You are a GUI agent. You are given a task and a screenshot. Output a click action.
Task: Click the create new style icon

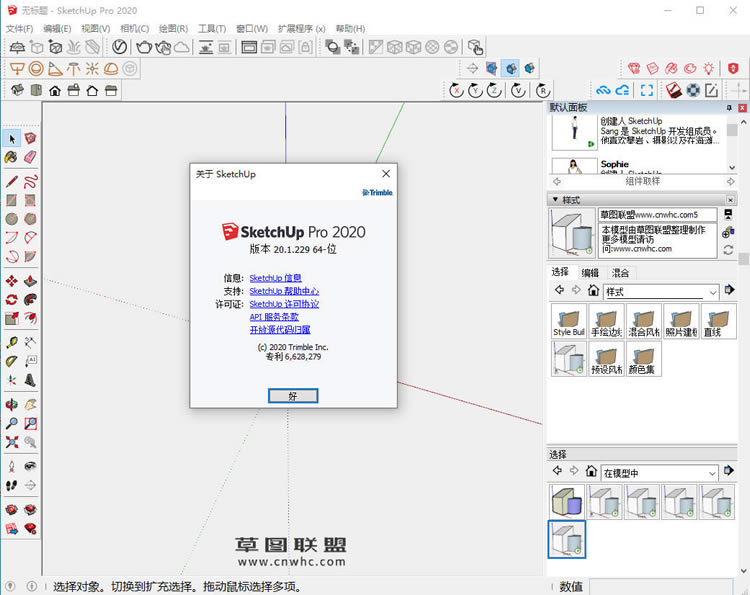click(728, 232)
